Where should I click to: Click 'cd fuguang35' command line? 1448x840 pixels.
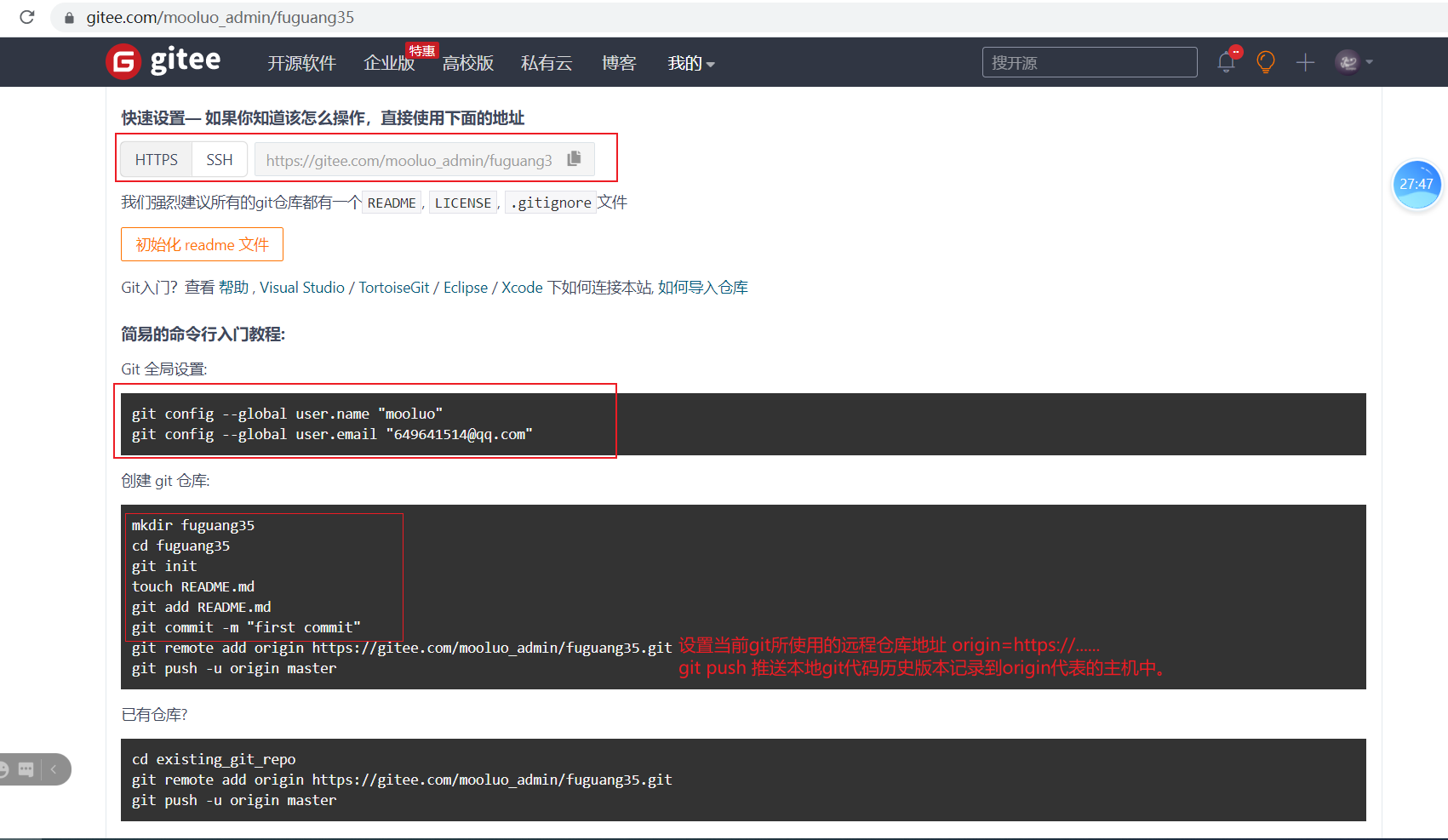[180, 546]
